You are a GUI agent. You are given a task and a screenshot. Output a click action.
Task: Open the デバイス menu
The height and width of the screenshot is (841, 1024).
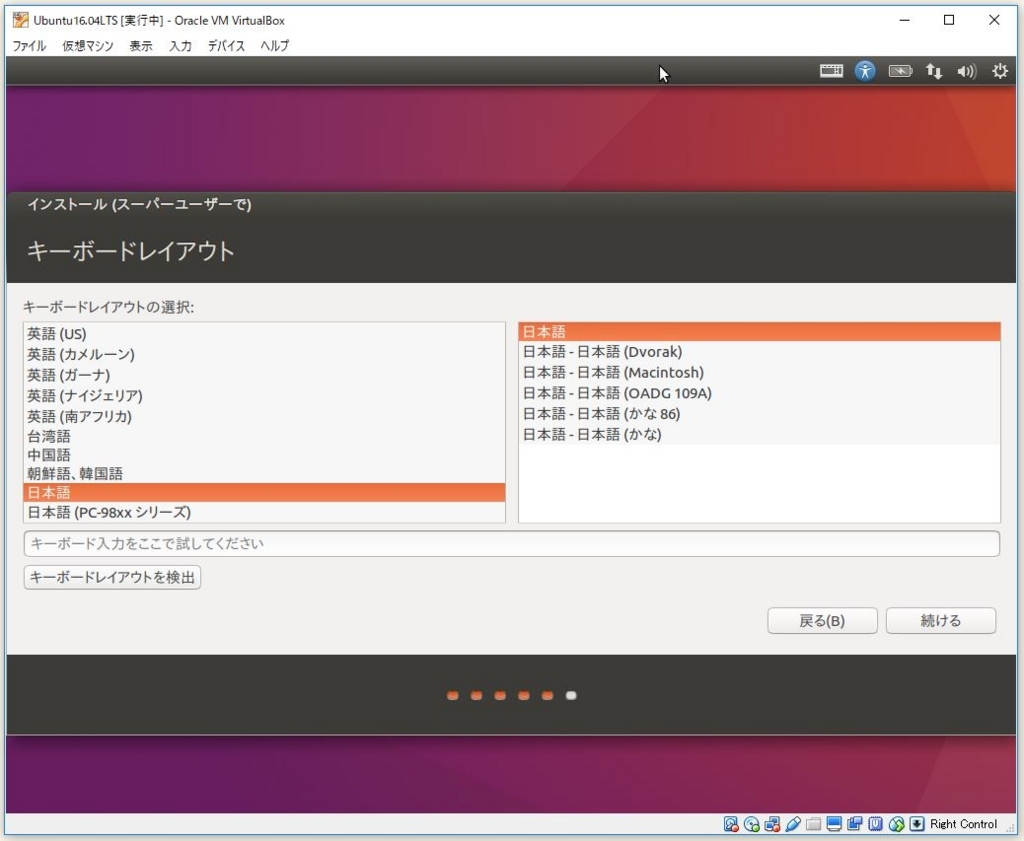click(226, 46)
